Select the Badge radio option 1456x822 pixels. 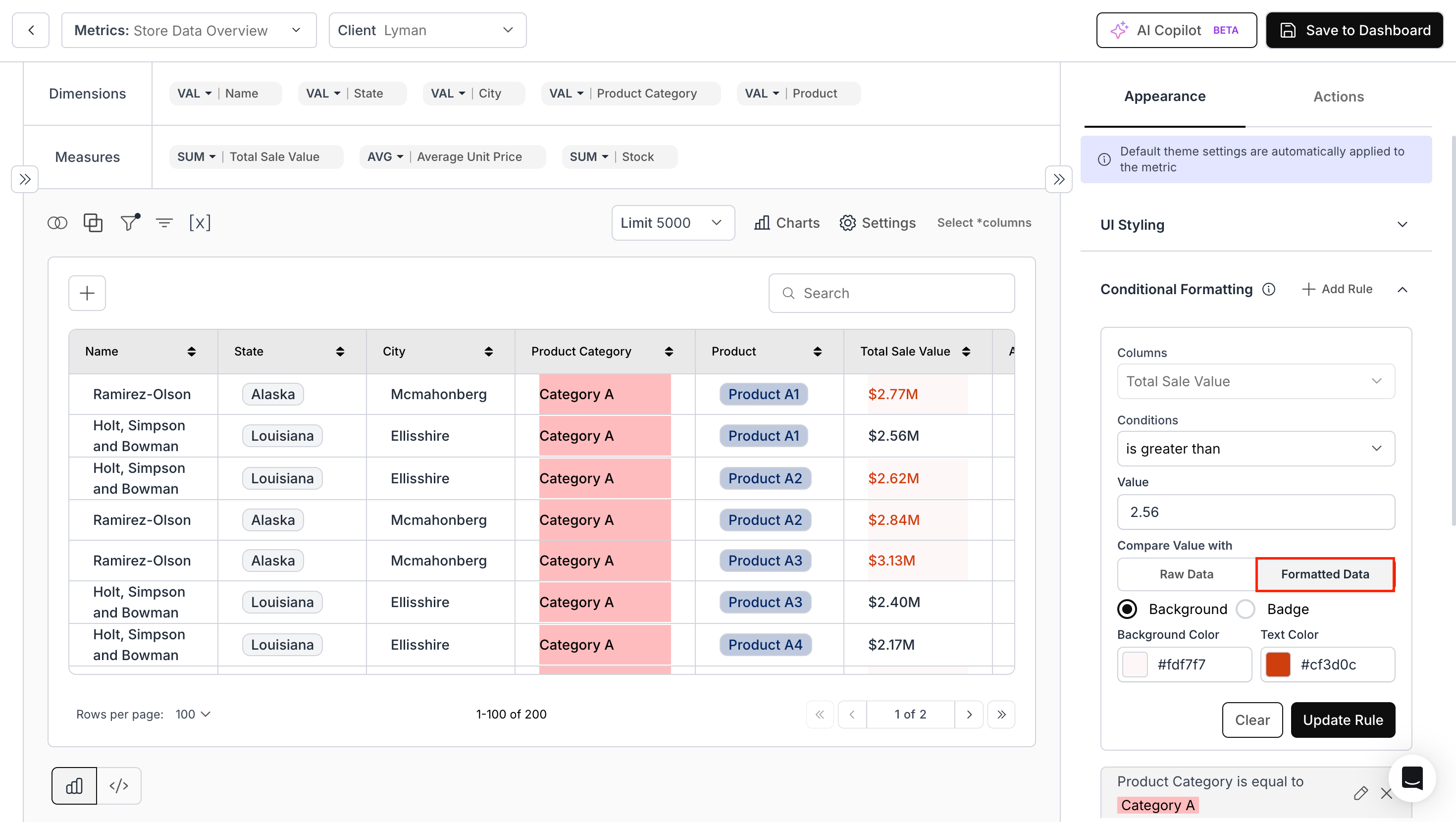click(x=1246, y=609)
